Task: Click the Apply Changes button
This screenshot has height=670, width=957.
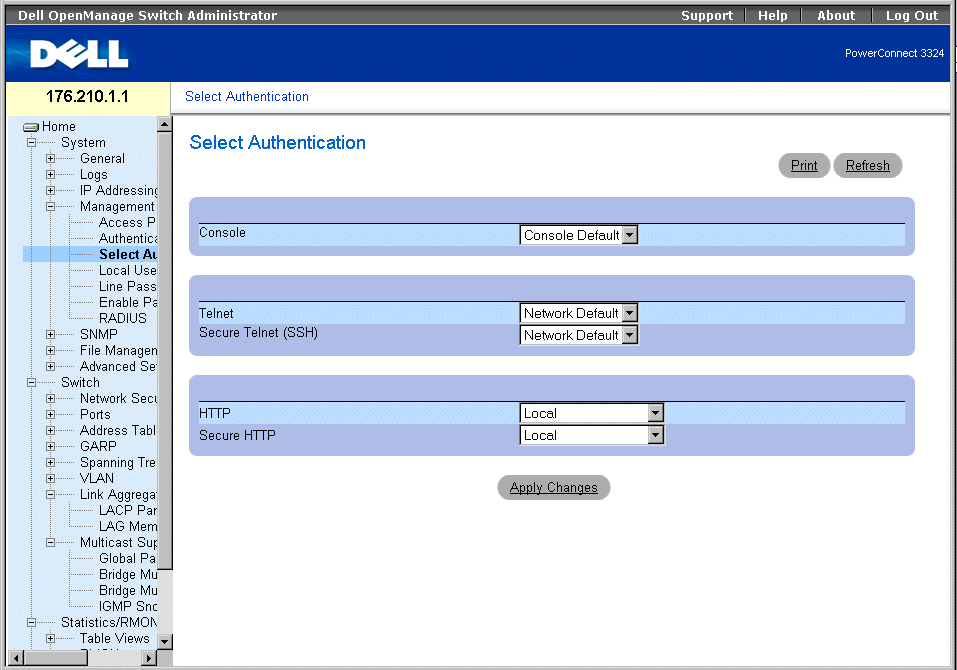Action: 554,488
